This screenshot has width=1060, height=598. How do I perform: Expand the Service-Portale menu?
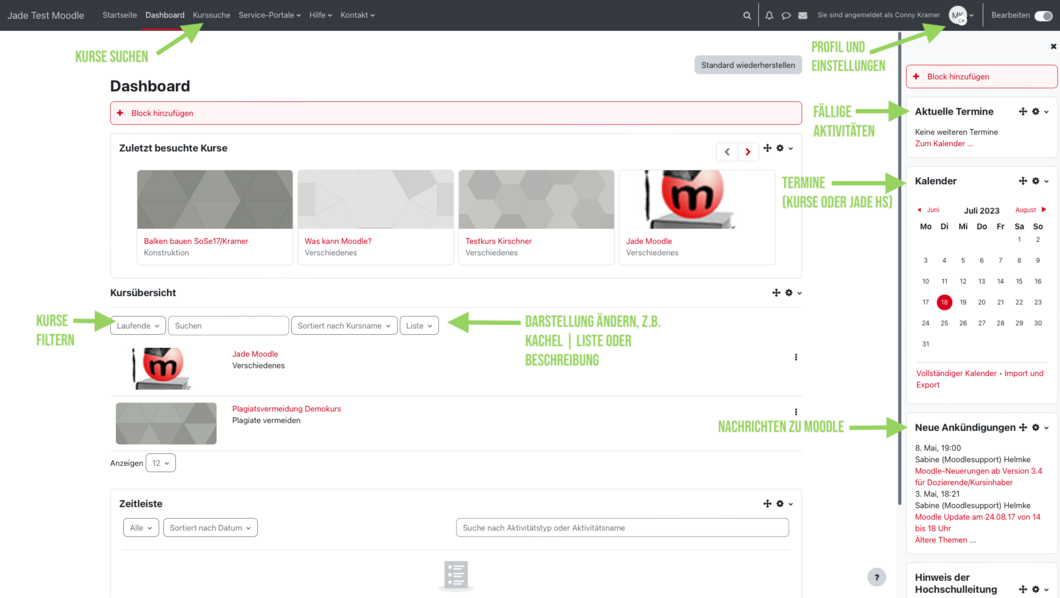(x=270, y=15)
